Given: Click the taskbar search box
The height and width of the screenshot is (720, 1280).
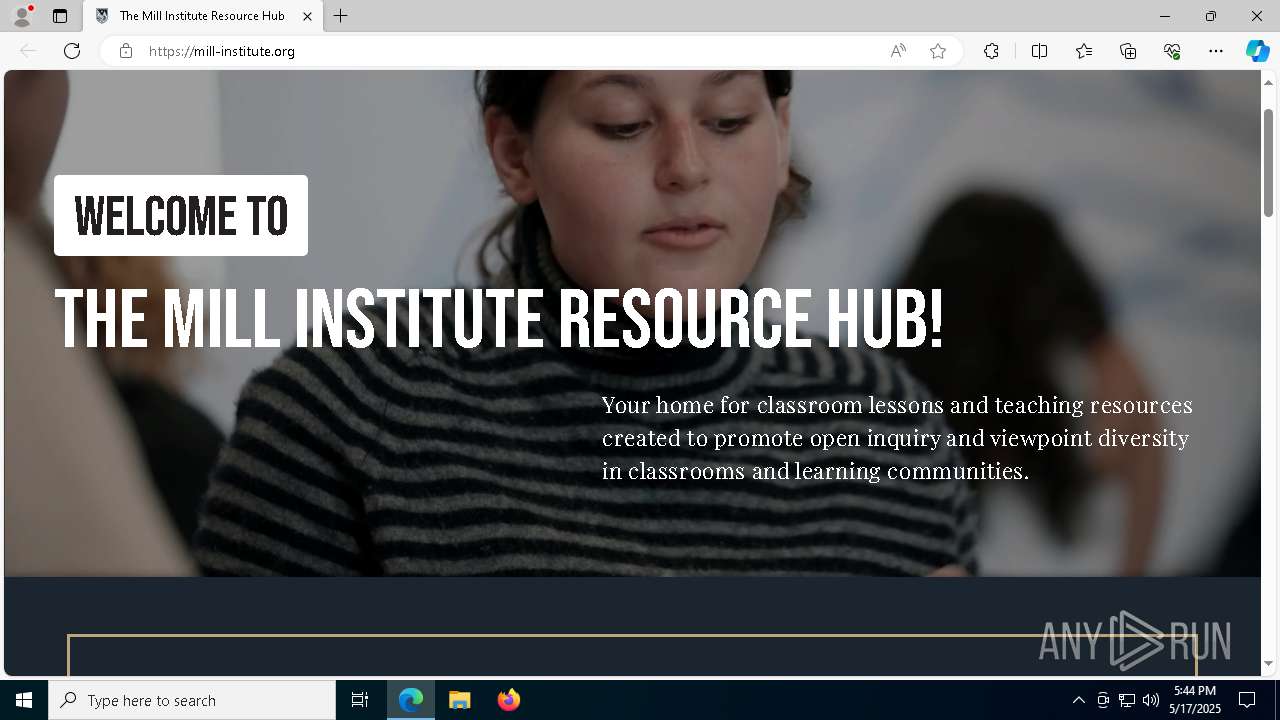Looking at the screenshot, I should pyautogui.click(x=192, y=700).
